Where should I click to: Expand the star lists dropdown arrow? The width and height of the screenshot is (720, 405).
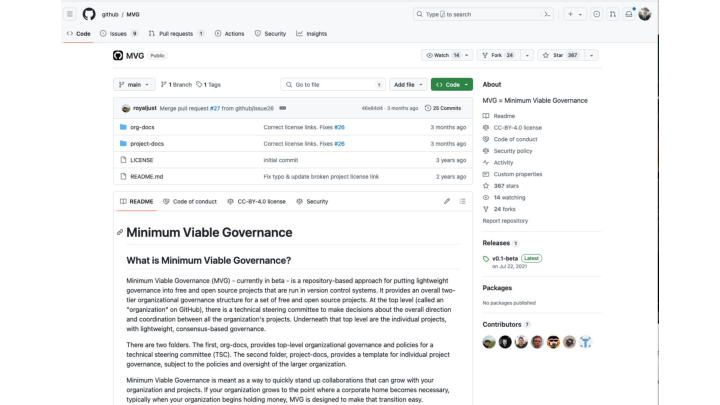coord(591,55)
